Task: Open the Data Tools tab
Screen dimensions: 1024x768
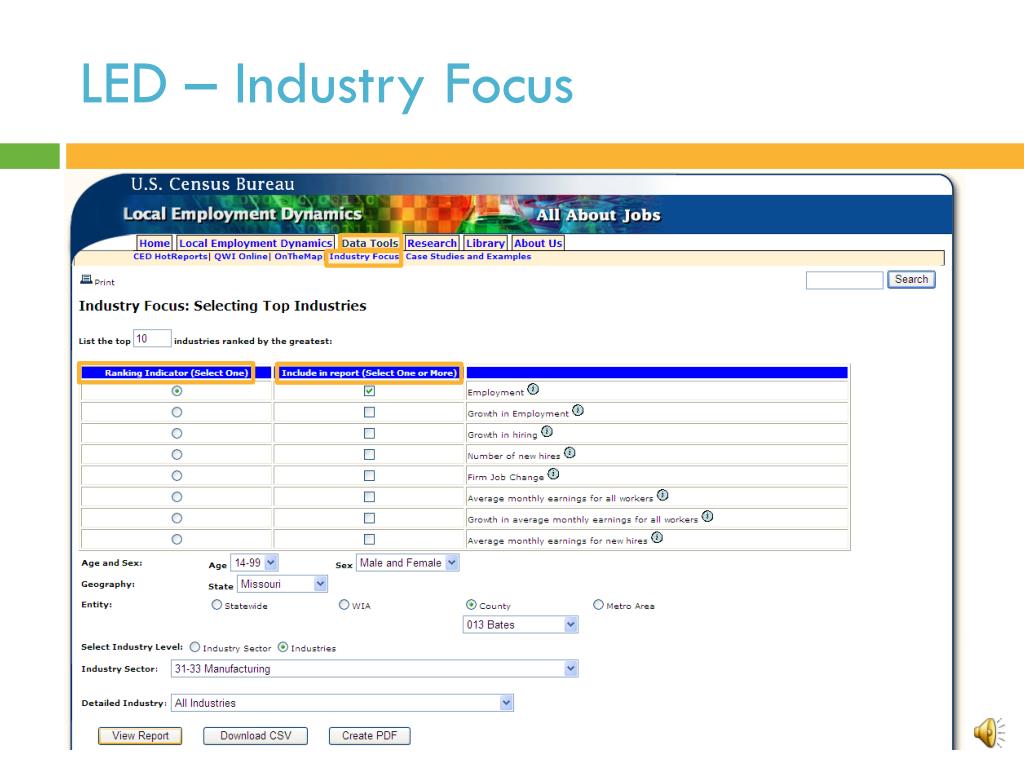Action: [x=370, y=243]
